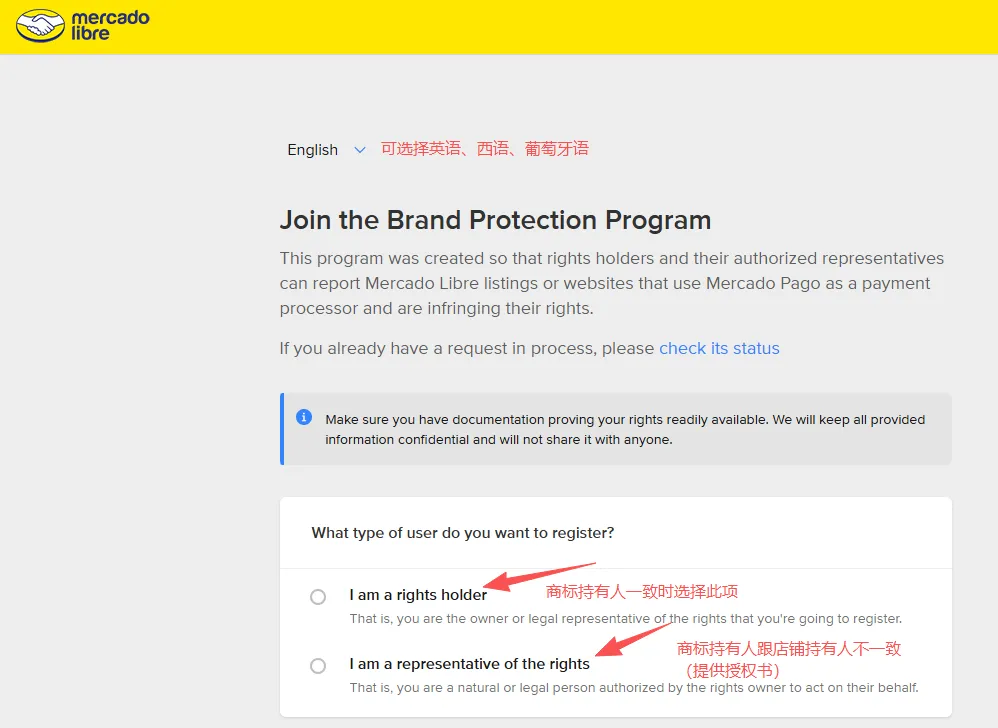The height and width of the screenshot is (728, 998).
Task: Click the Mercado Libre handshake logo
Action: [x=41, y=26]
